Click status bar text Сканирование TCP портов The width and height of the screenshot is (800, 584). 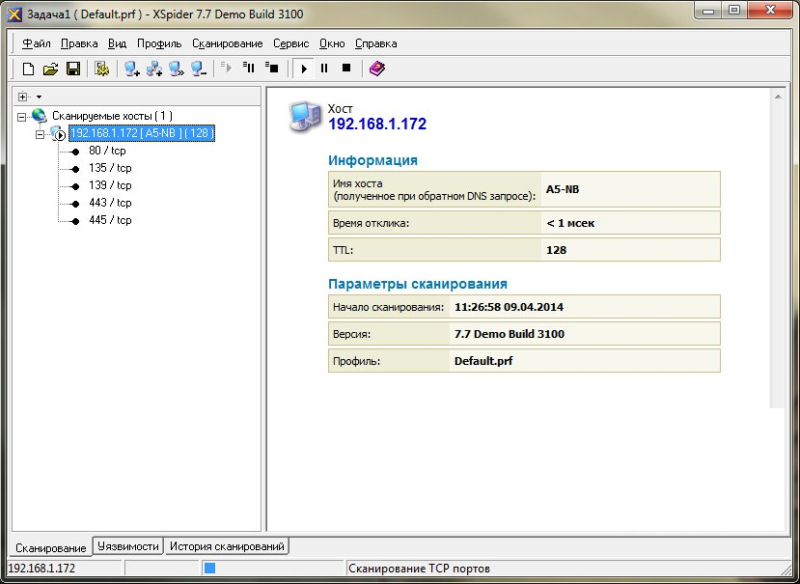point(419,568)
